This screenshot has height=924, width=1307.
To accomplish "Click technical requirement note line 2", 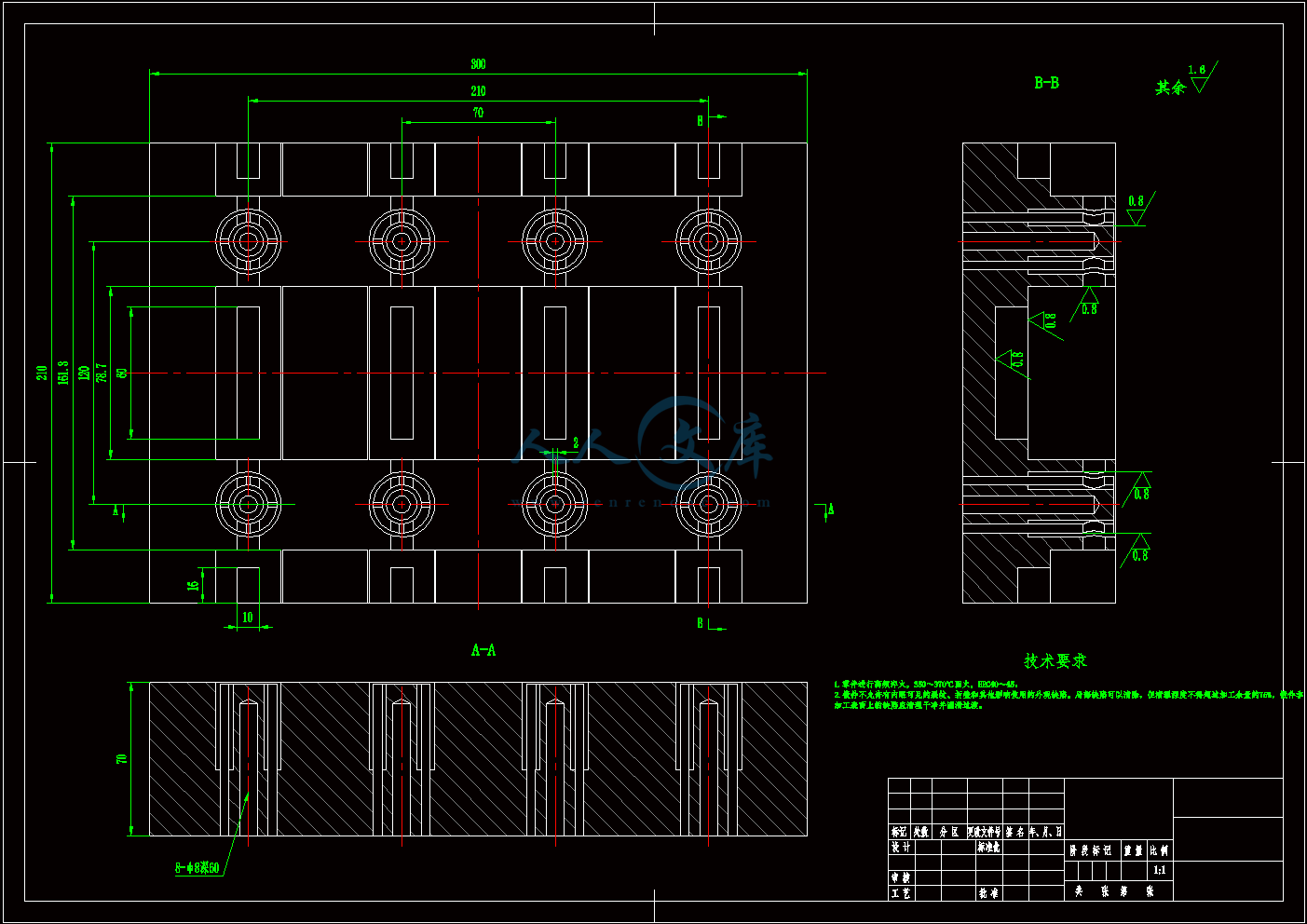I will point(1069,700).
